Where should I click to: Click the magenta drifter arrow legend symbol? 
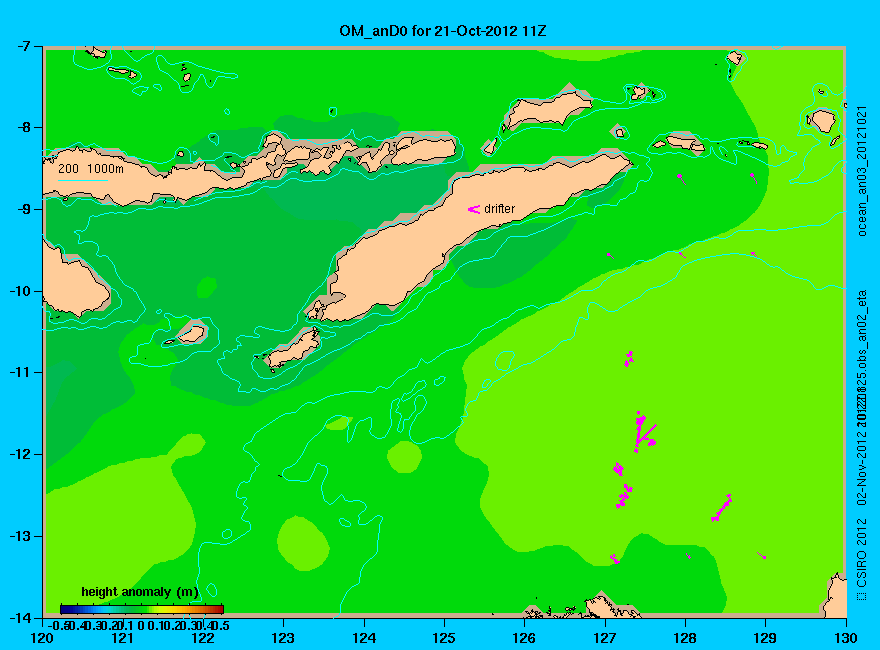pyautogui.click(x=474, y=209)
